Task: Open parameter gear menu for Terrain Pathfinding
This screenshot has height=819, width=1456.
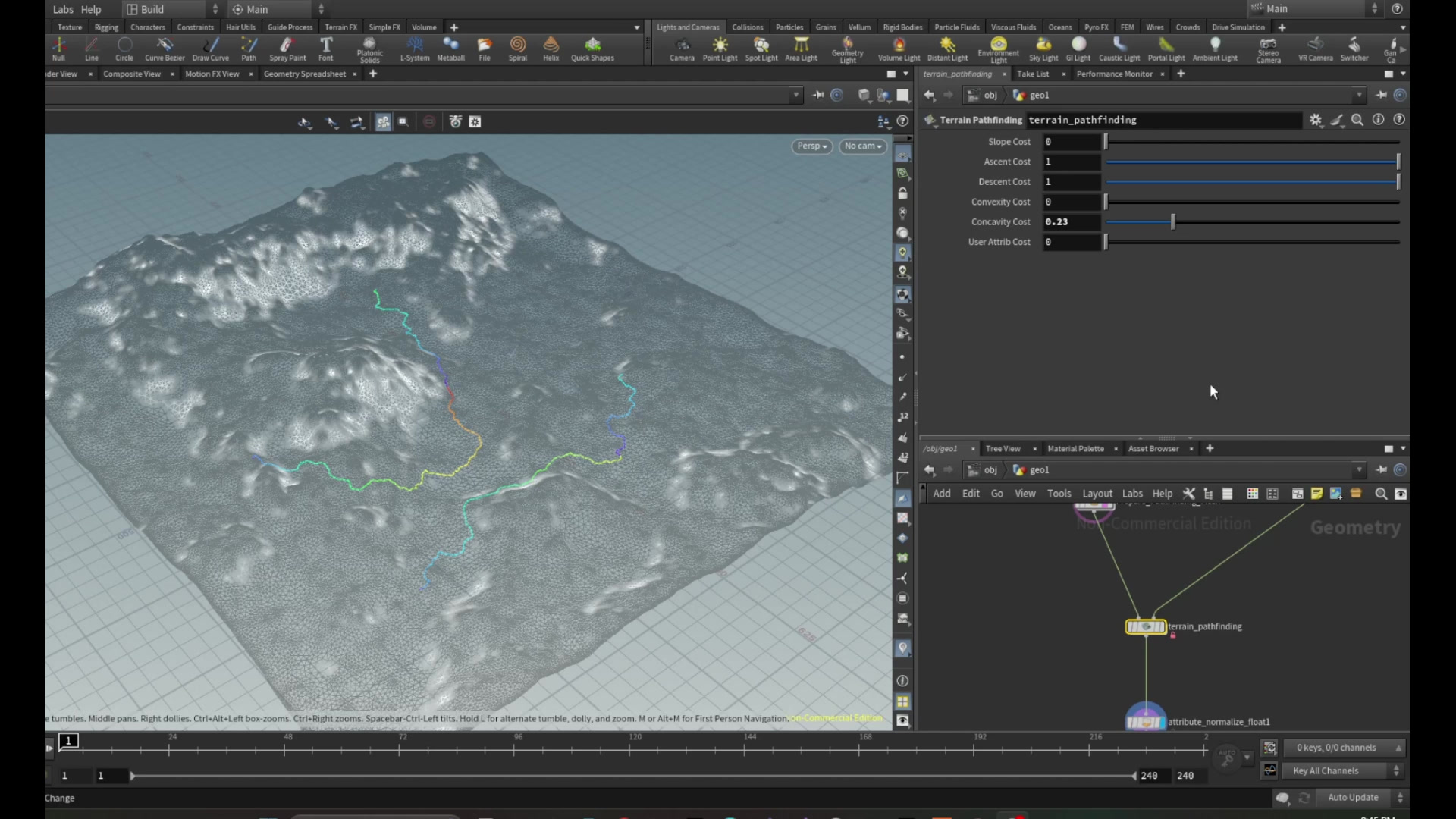Action: pos(1316,120)
